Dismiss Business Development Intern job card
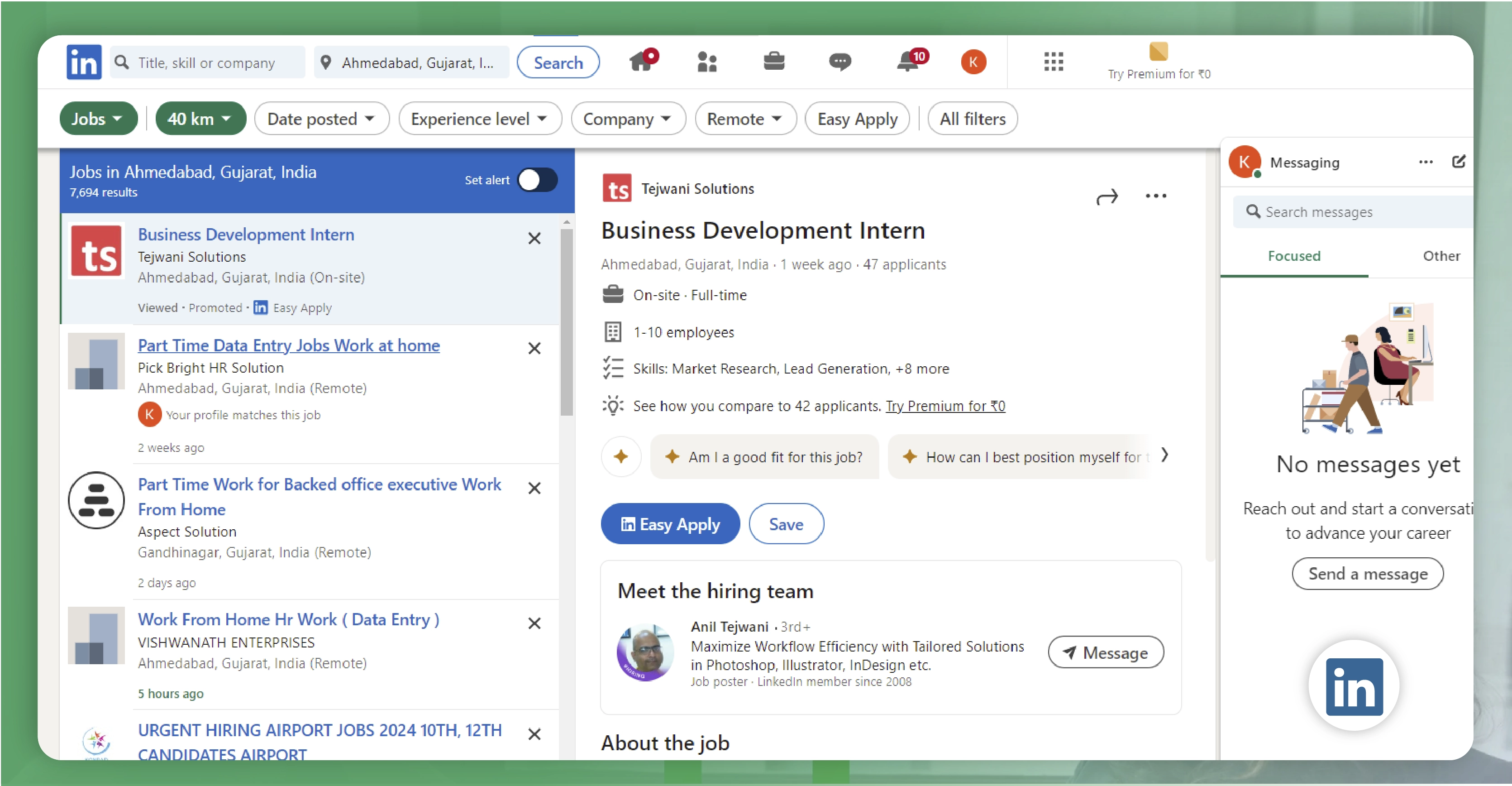 (x=534, y=238)
